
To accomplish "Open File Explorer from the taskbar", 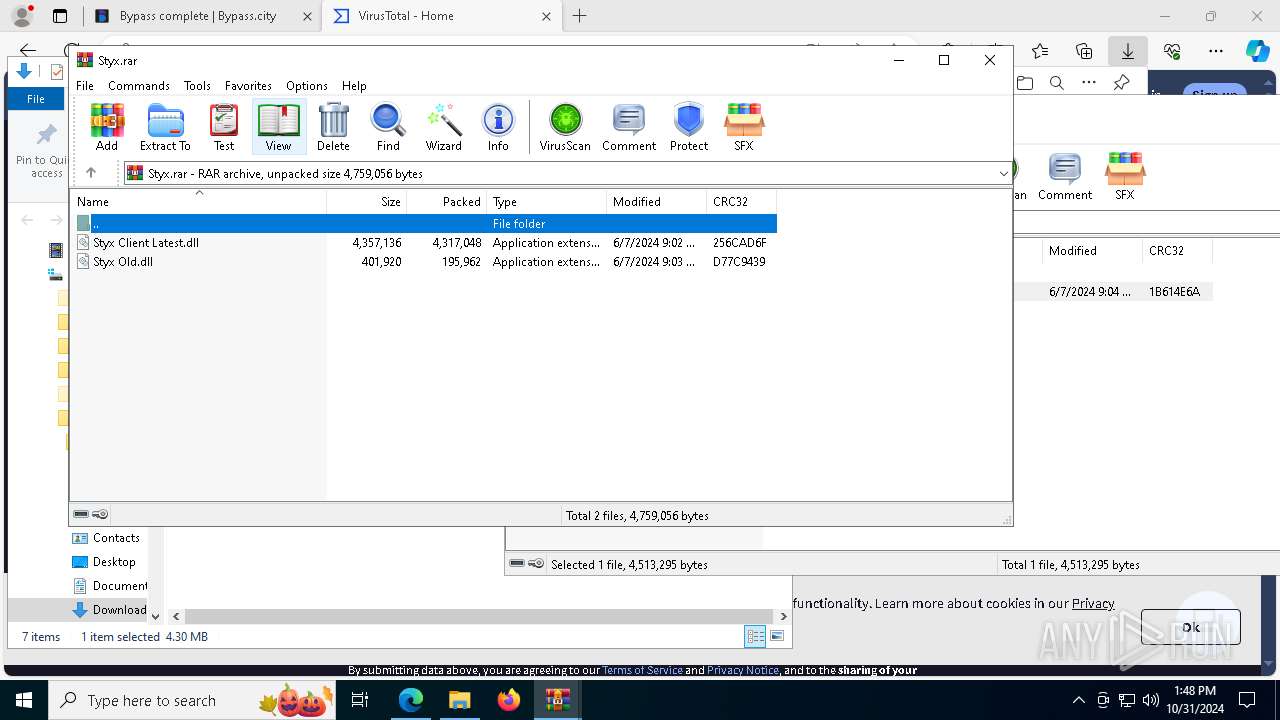I will coord(460,700).
